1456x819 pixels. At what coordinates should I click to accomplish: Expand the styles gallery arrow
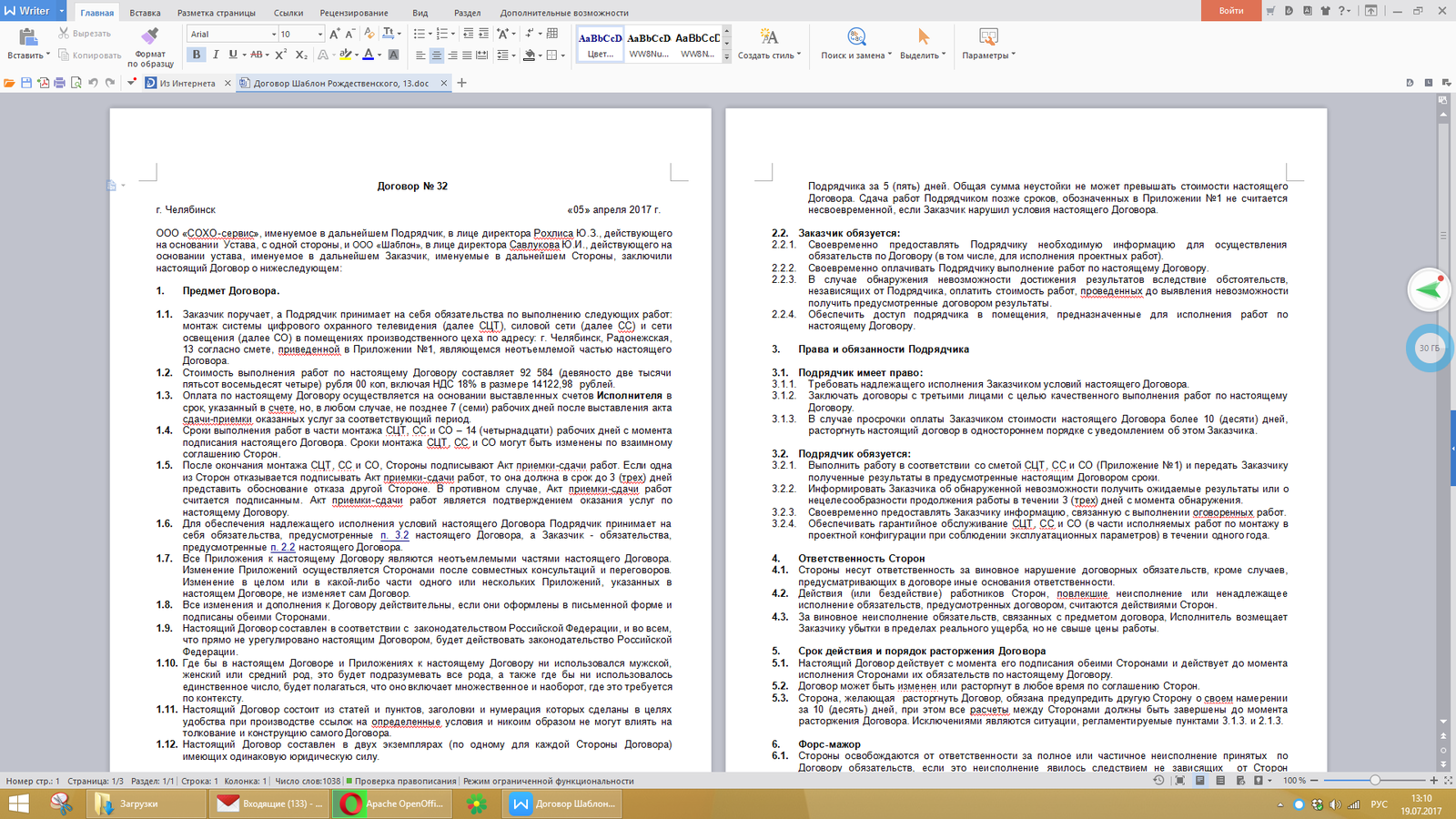pyautogui.click(x=726, y=56)
